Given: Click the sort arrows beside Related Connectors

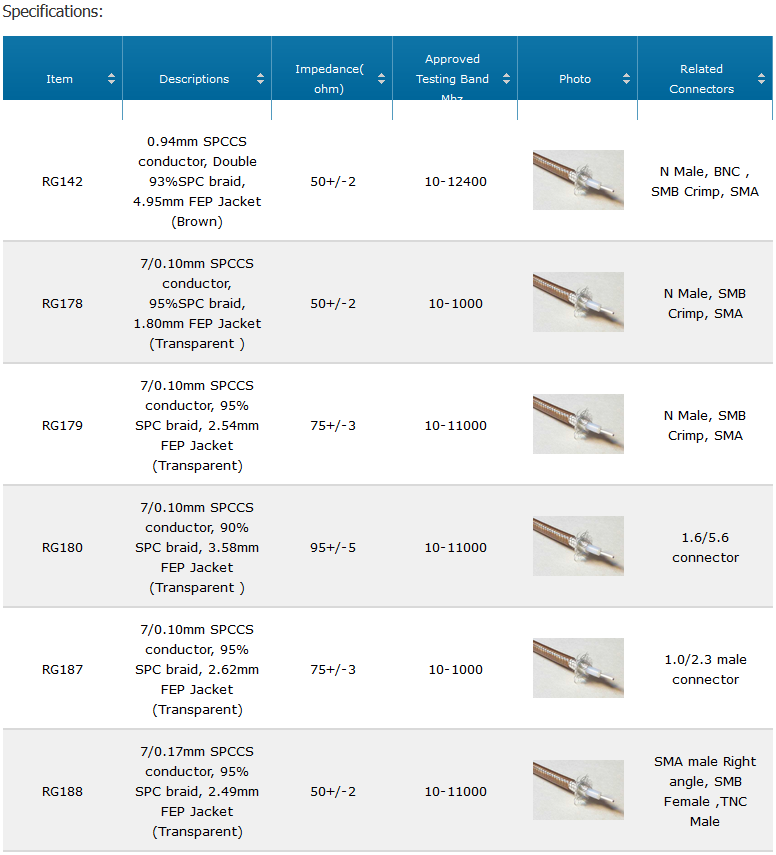Looking at the screenshot, I should coord(761,79).
